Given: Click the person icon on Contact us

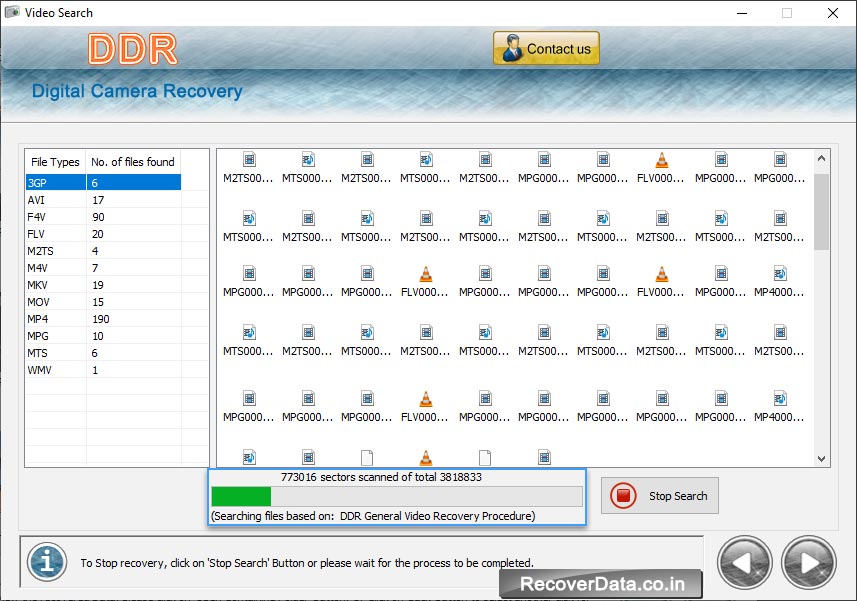Looking at the screenshot, I should click(512, 48).
